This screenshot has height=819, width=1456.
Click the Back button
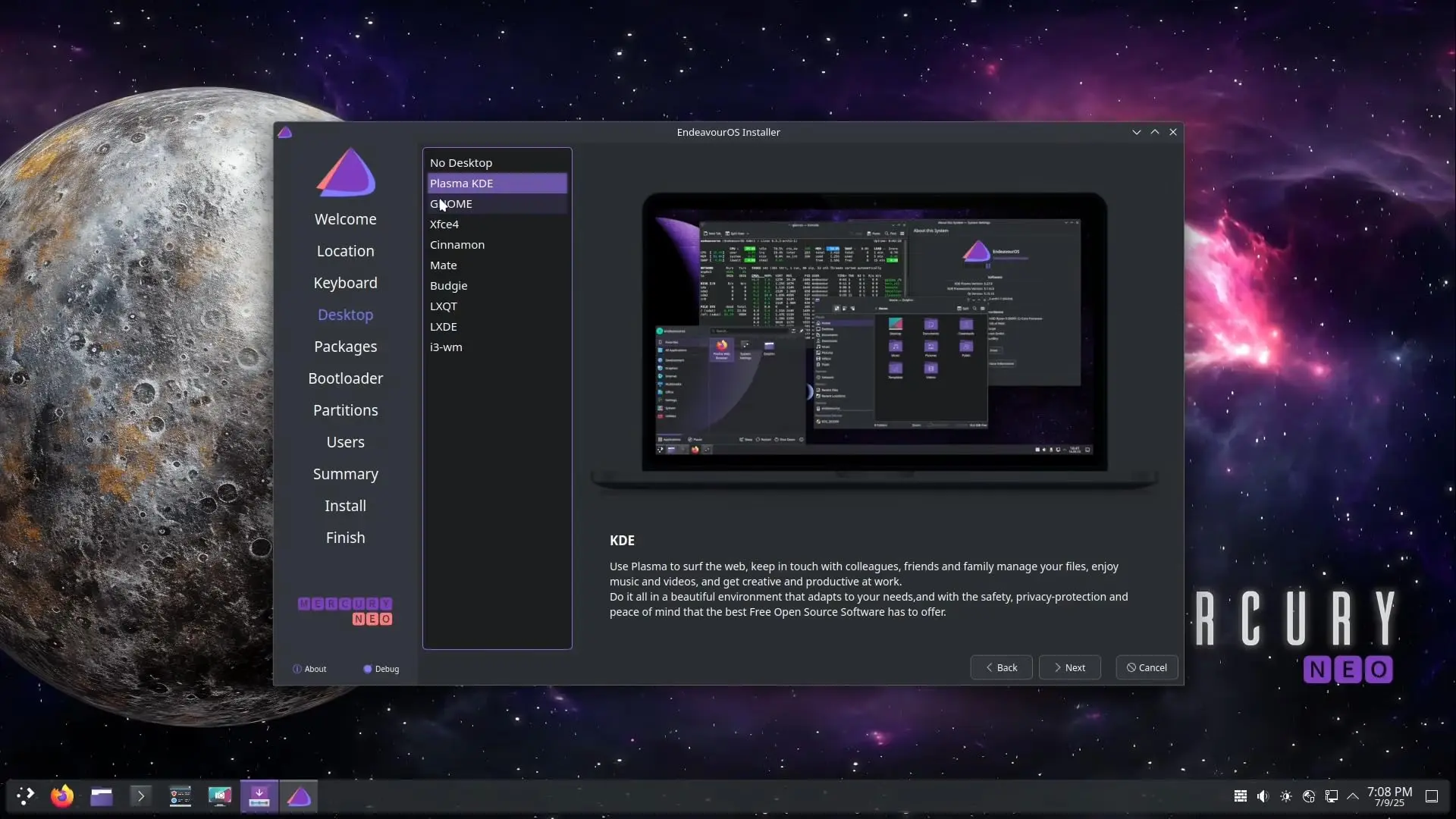pyautogui.click(x=1001, y=667)
